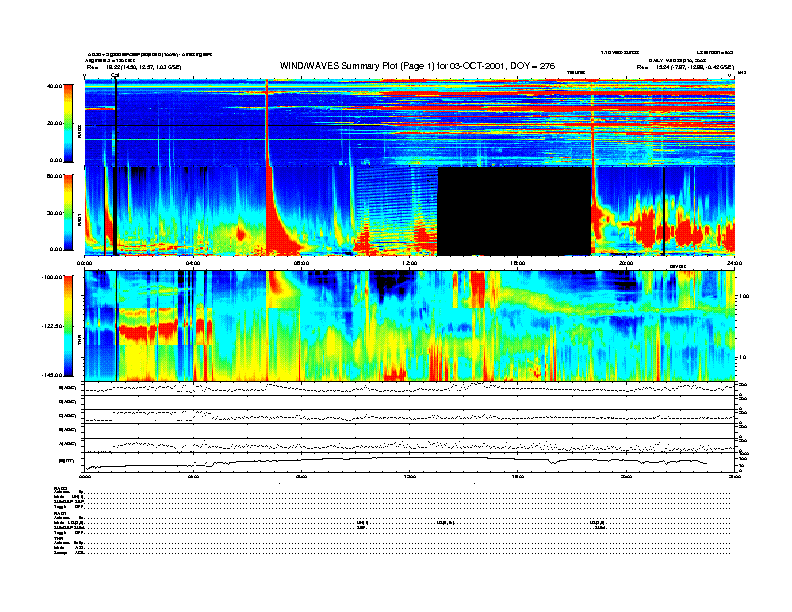
Task: Select the 'Cal' marker above the RAD2 panel
Action: click(x=115, y=75)
